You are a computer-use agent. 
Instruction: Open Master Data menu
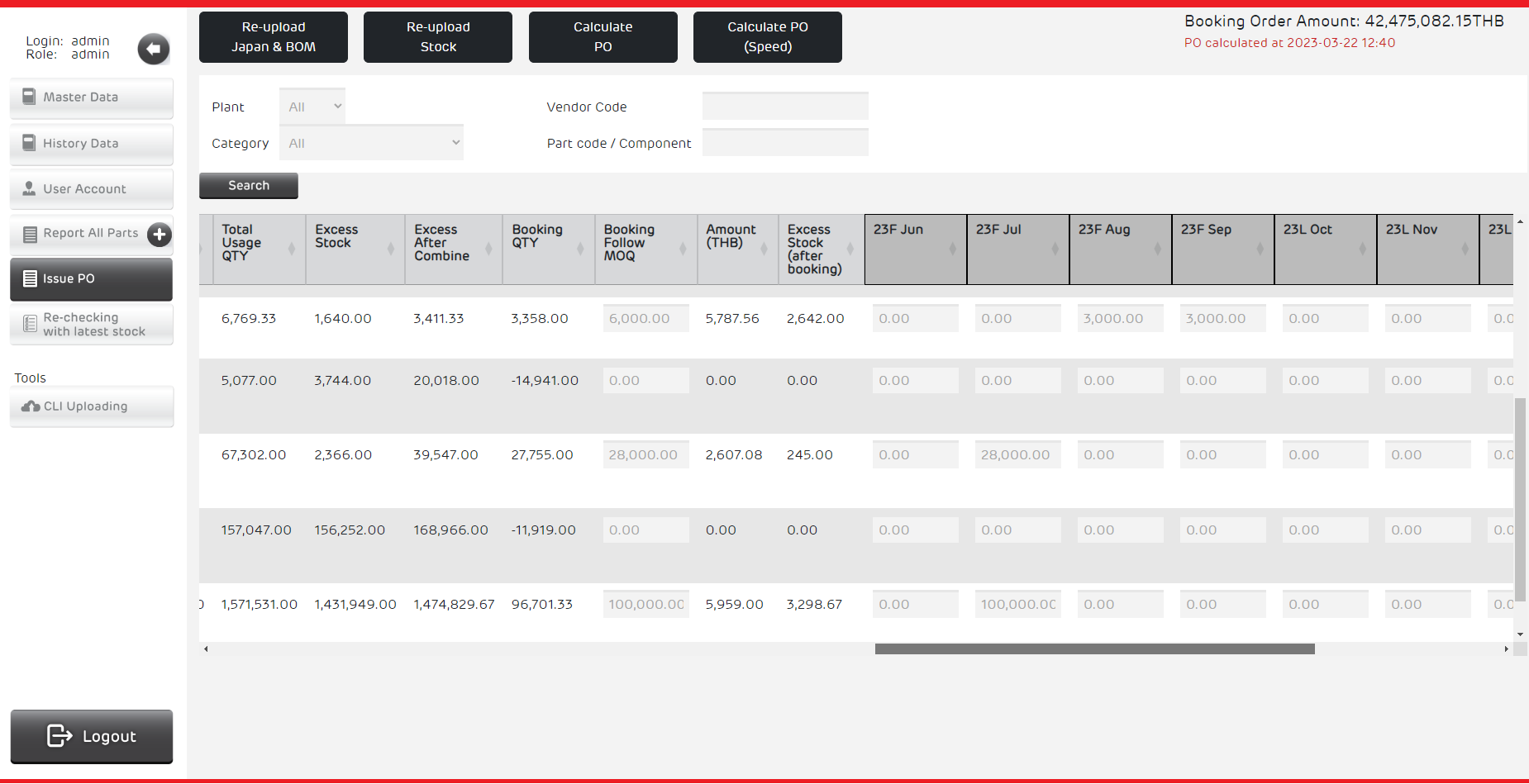(x=92, y=97)
